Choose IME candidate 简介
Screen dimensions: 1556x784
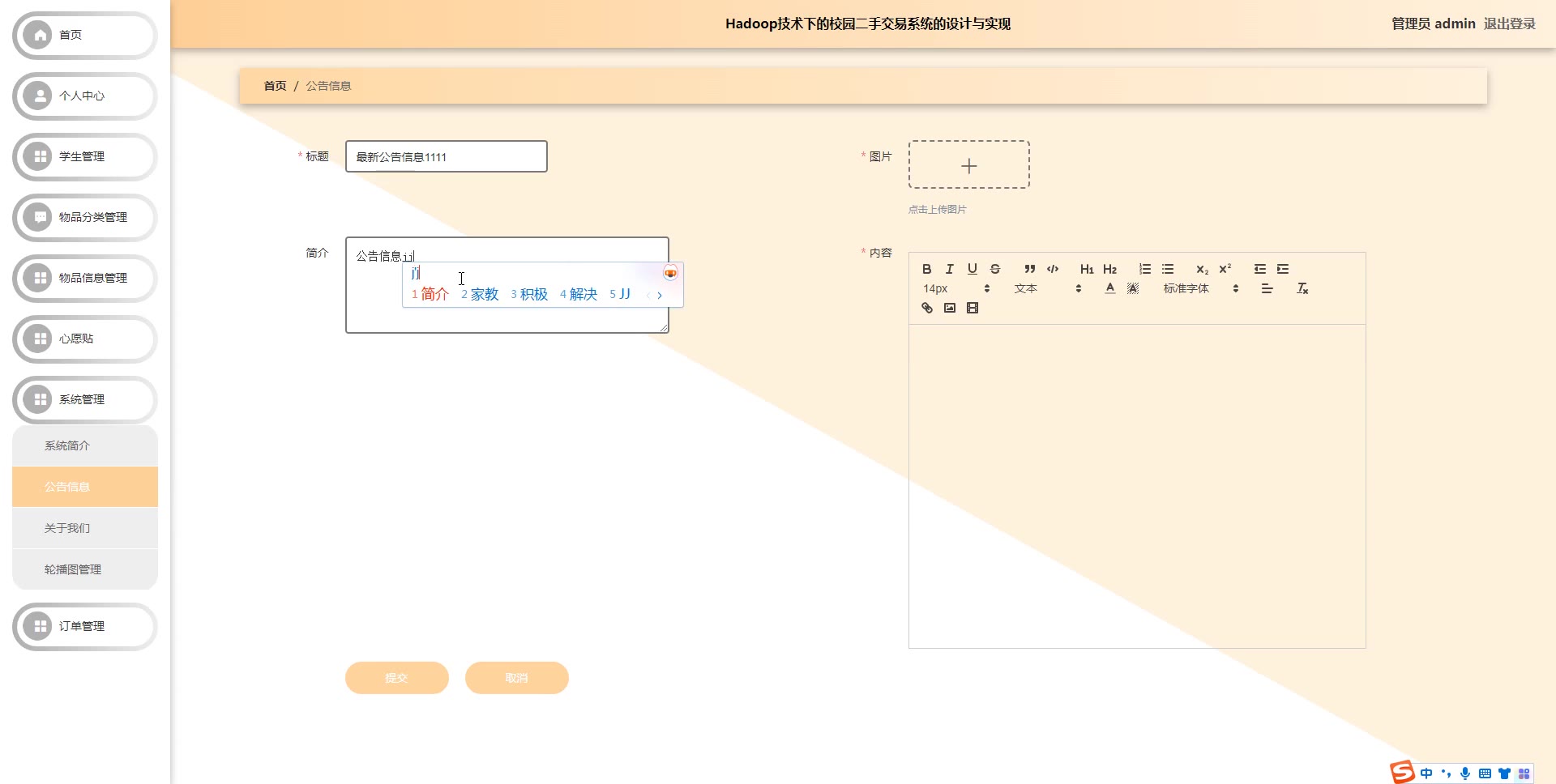[430, 294]
